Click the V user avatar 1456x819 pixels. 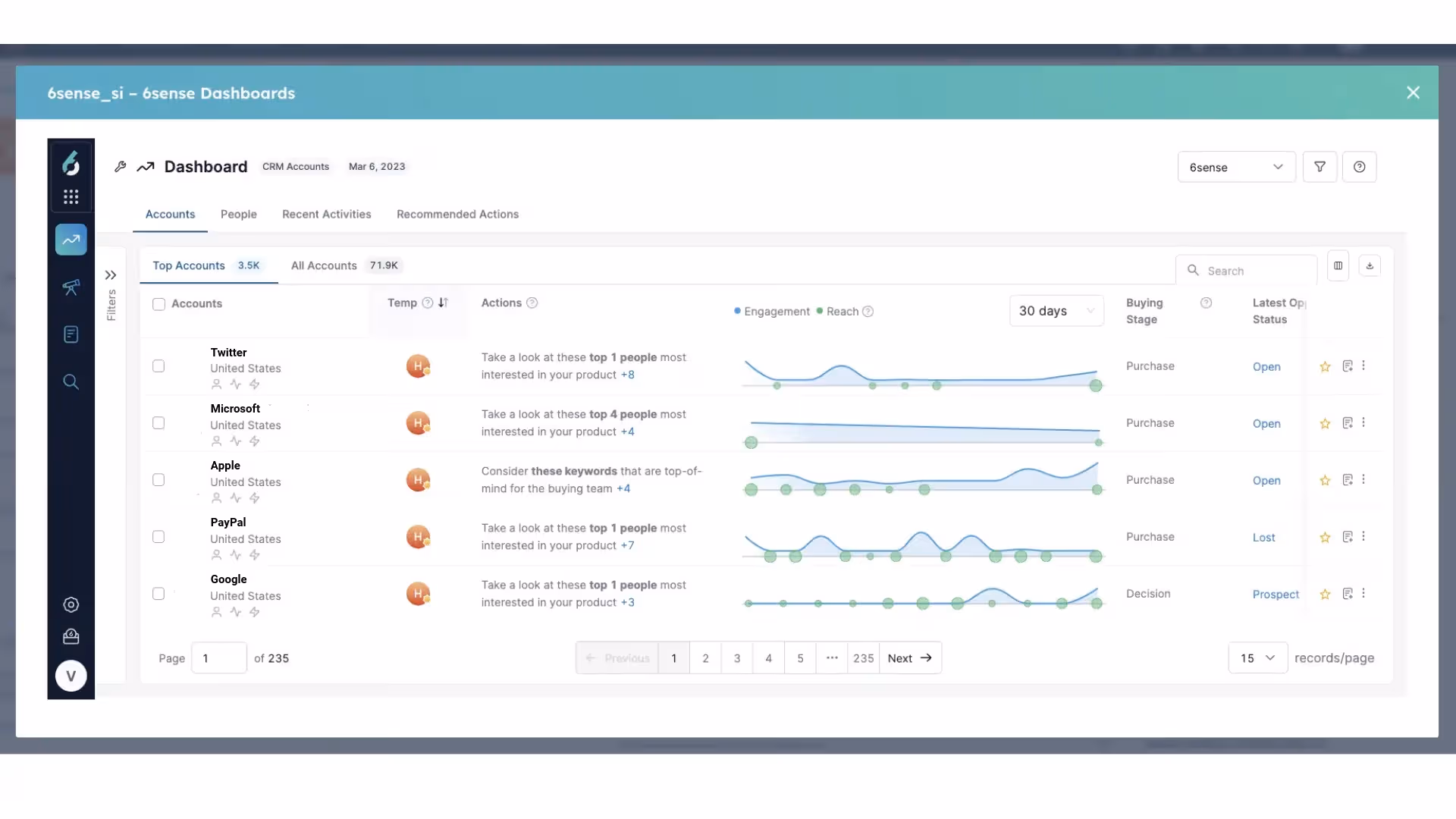(x=71, y=676)
